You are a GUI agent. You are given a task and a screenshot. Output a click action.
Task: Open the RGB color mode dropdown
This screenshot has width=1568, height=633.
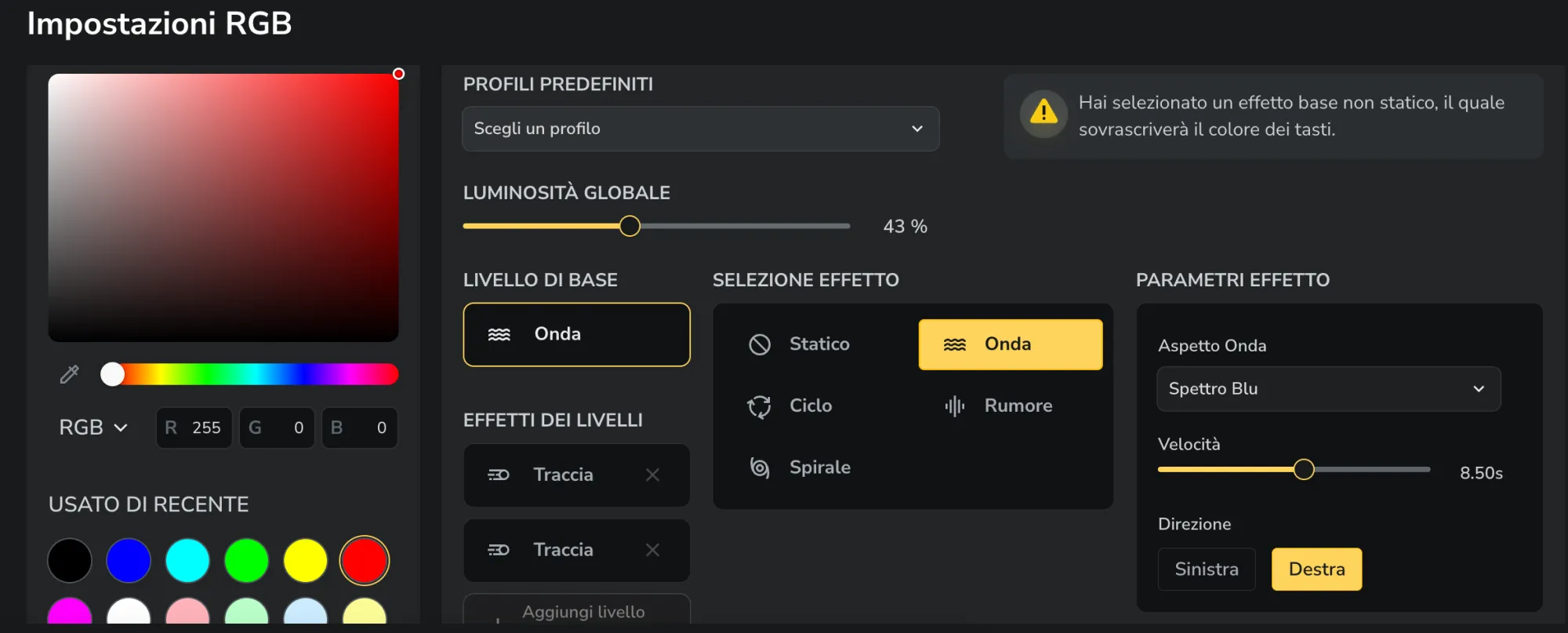point(93,427)
